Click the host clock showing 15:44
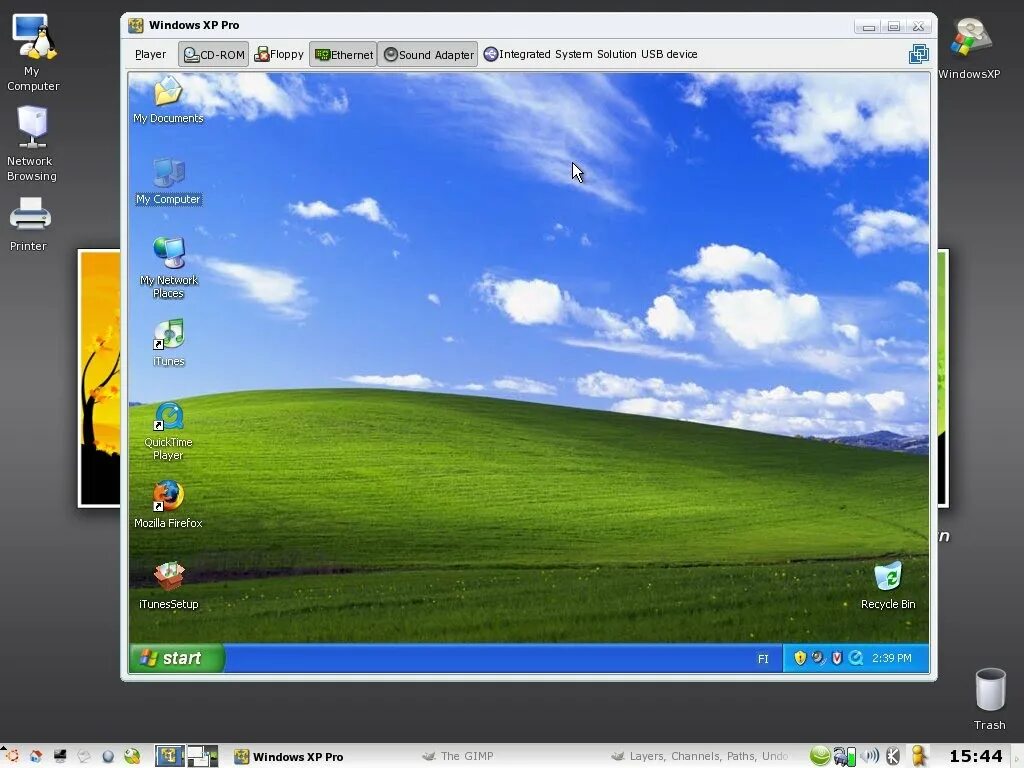Screen dimensions: 1024x768 [976, 756]
